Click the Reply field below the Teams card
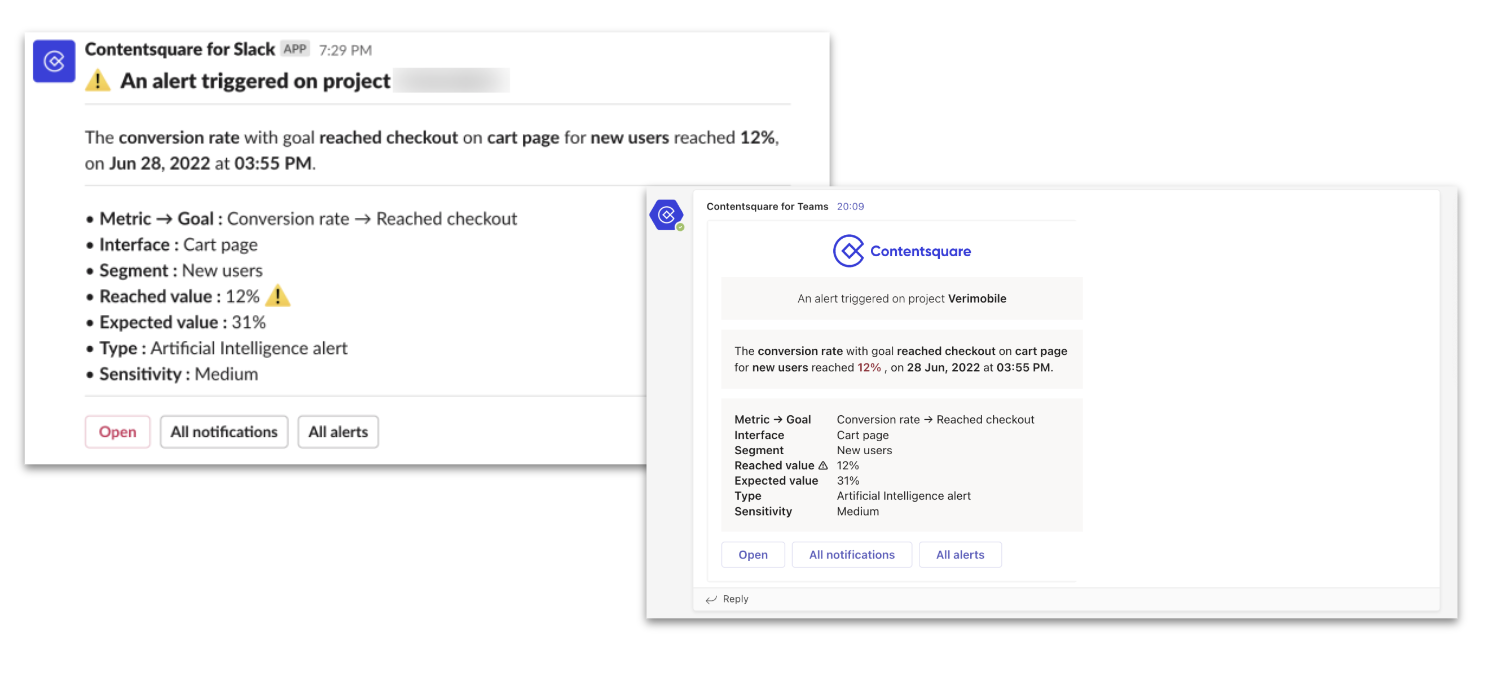 click(x=733, y=598)
